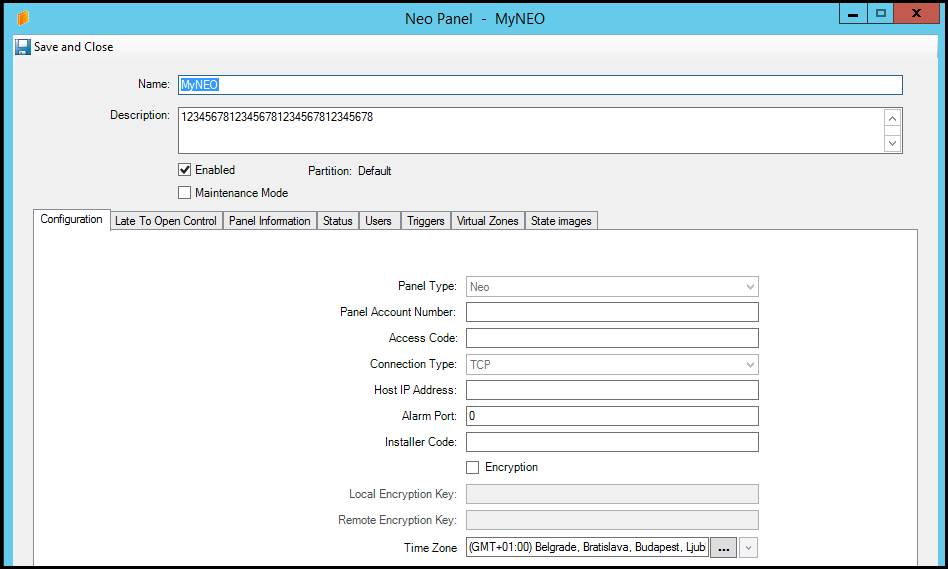Click the Save and Close floppy disk icon
Viewport: 948px width, 569px height.
tap(23, 47)
